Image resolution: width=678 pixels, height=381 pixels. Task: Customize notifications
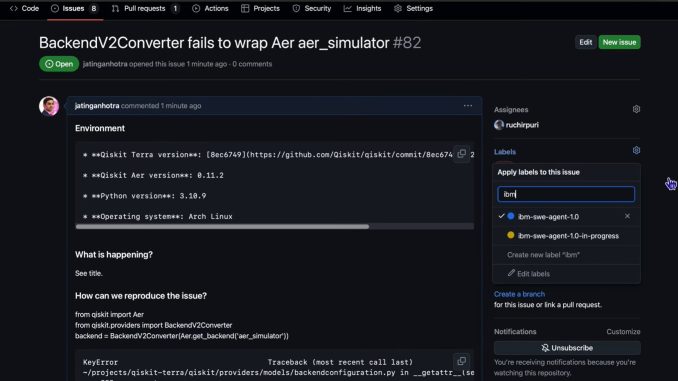click(623, 332)
